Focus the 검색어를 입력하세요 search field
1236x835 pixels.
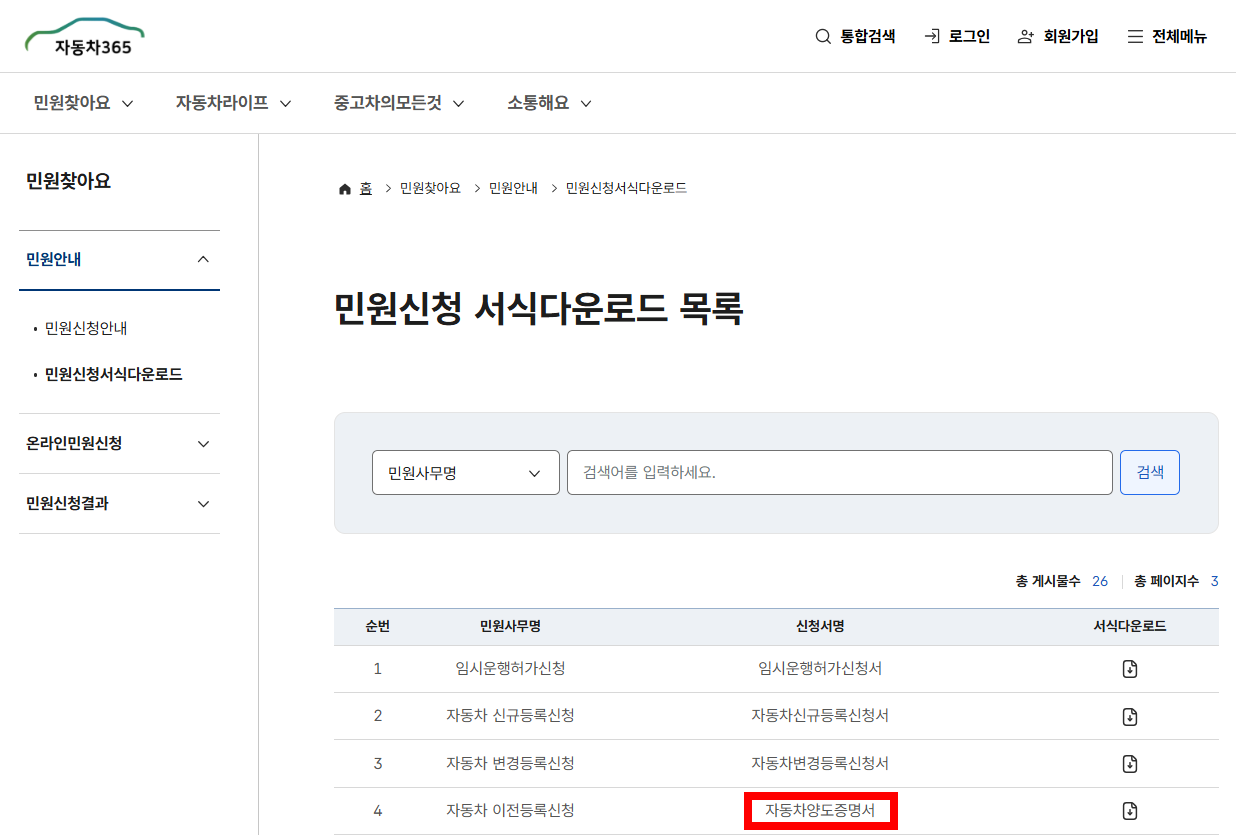point(840,473)
